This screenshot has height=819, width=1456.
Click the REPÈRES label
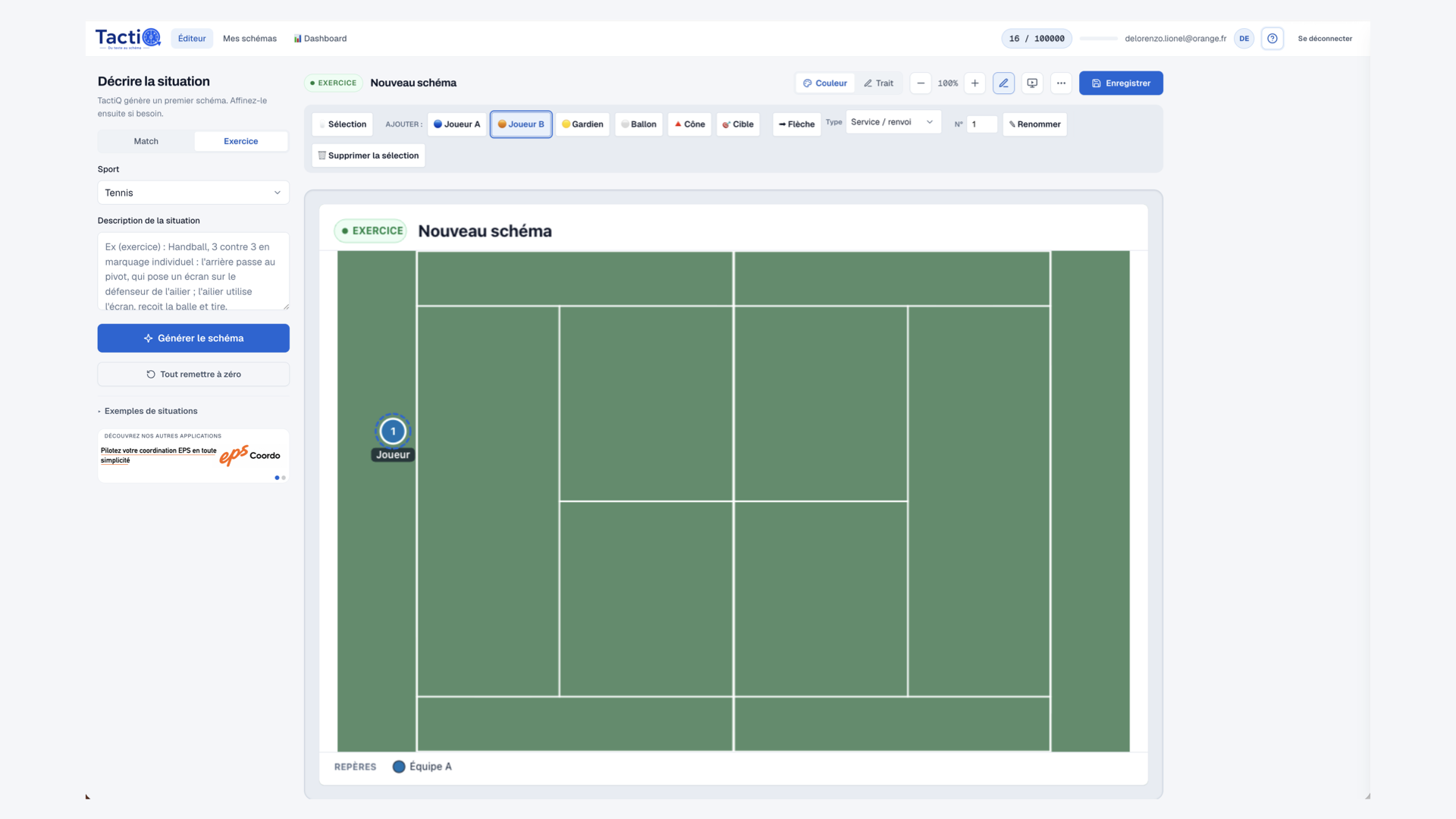coord(355,767)
